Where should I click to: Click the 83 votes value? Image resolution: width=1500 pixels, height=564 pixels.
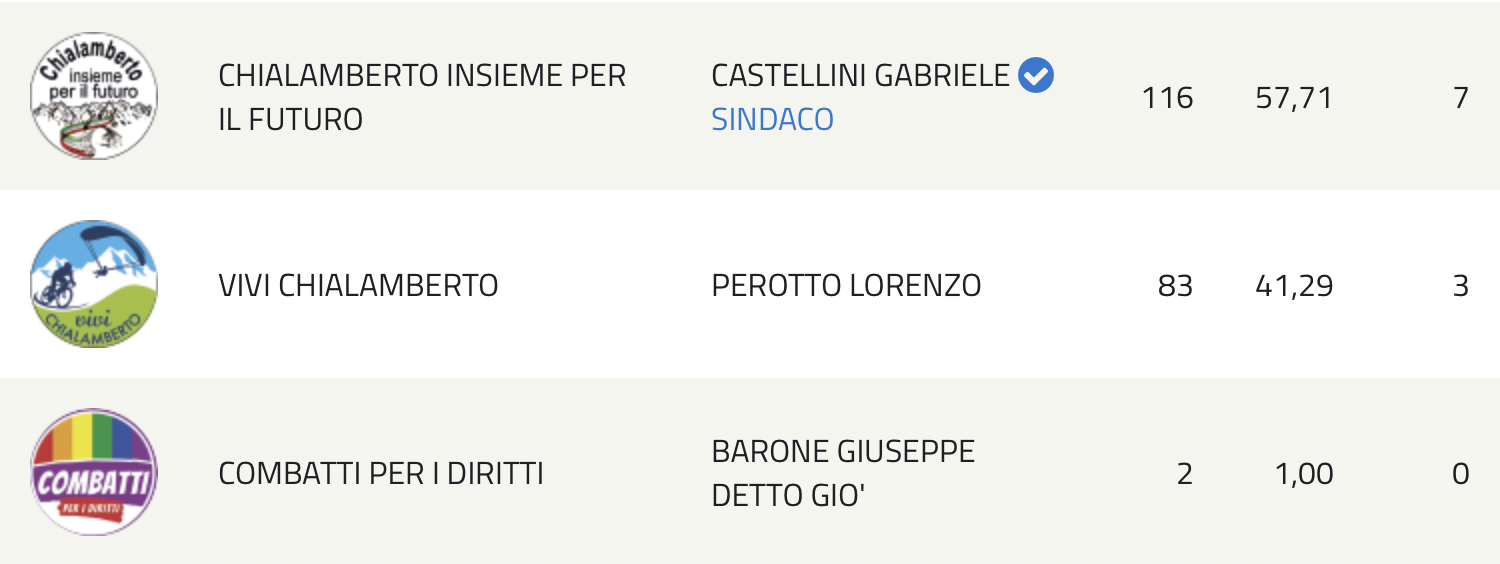click(1175, 286)
